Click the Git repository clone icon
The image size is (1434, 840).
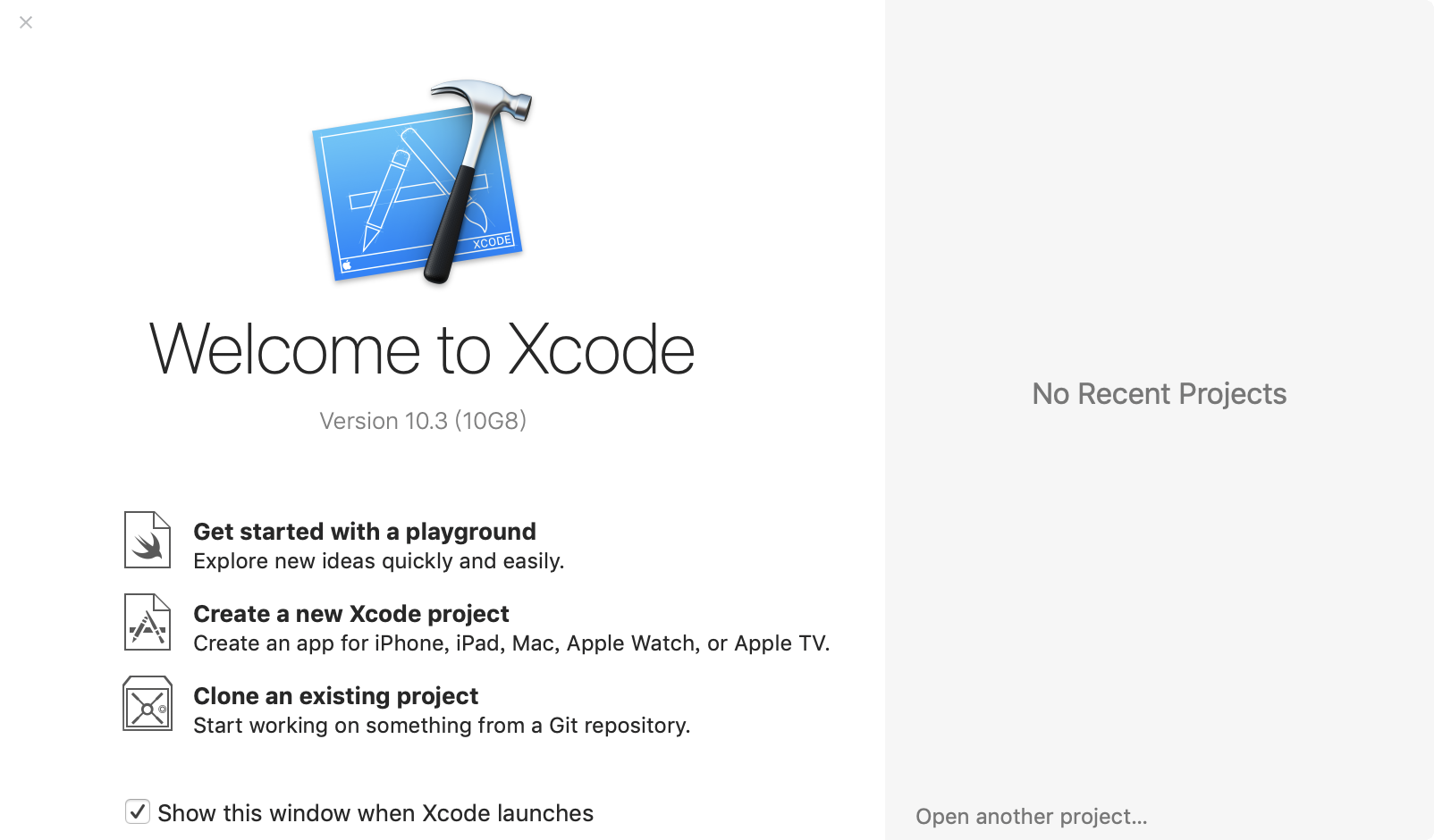148,703
